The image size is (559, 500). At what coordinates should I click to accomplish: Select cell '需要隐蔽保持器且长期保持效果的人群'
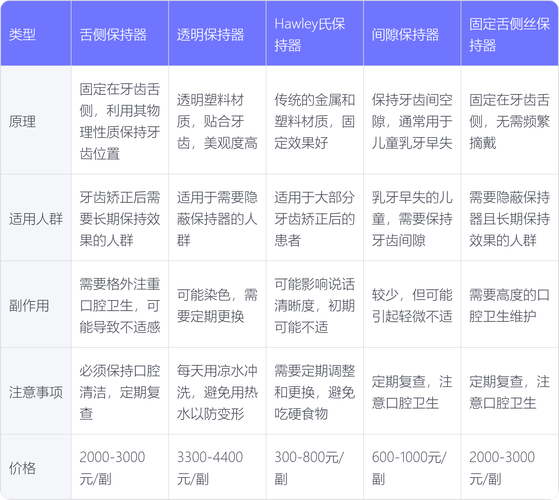coord(509,218)
